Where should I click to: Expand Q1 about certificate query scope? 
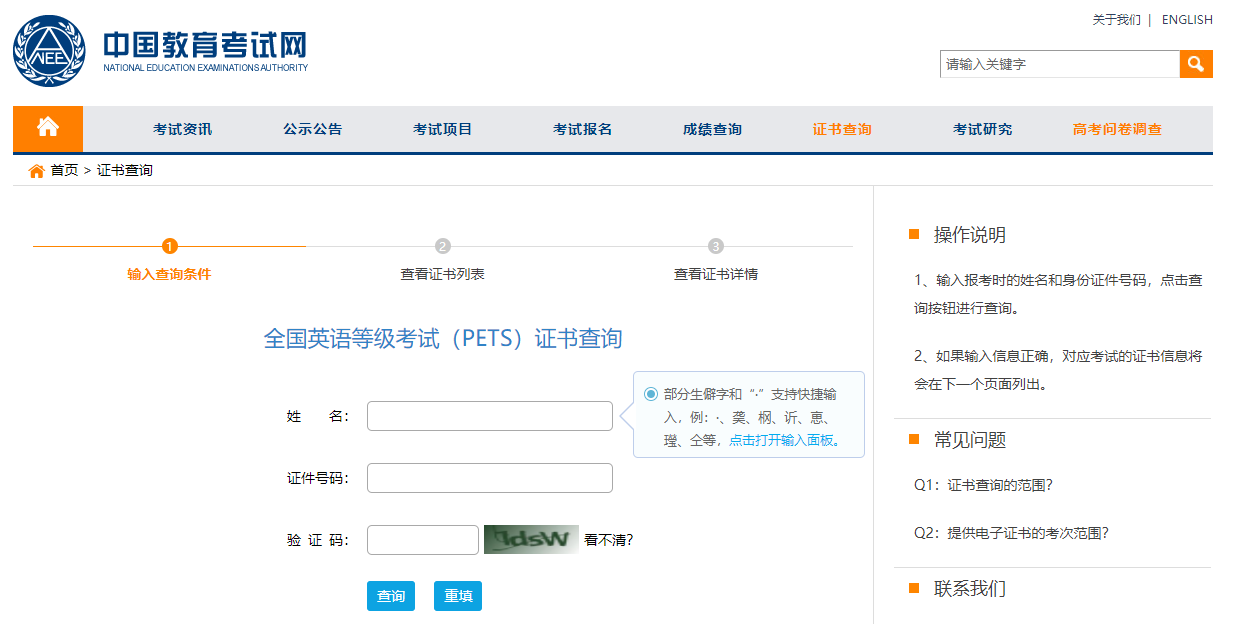click(983, 485)
